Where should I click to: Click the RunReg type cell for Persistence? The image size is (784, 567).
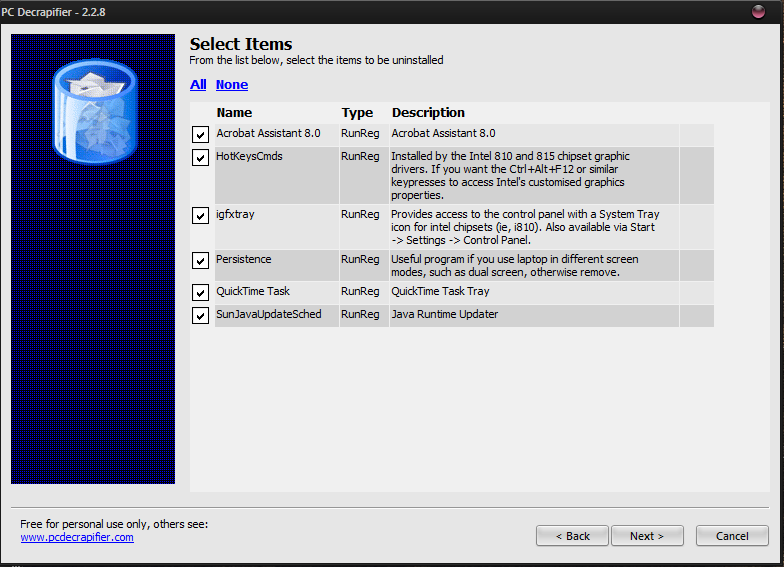click(364, 265)
